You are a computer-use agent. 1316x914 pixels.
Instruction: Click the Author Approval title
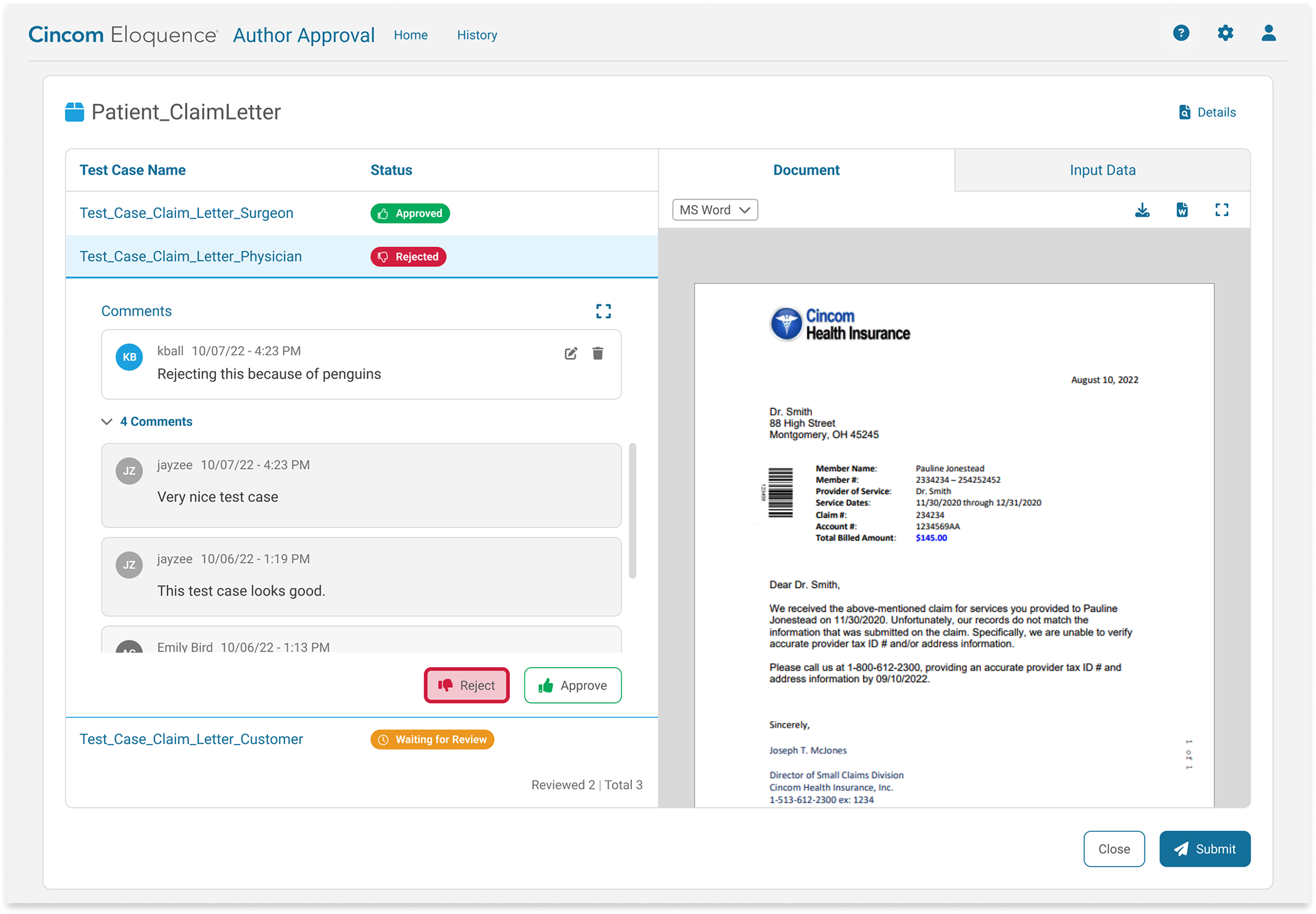coord(304,35)
